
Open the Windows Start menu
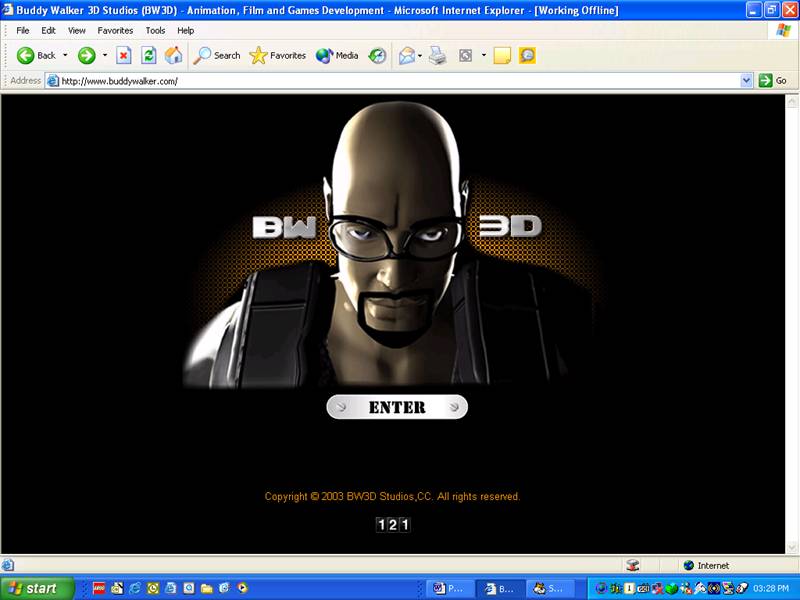click(x=37, y=588)
